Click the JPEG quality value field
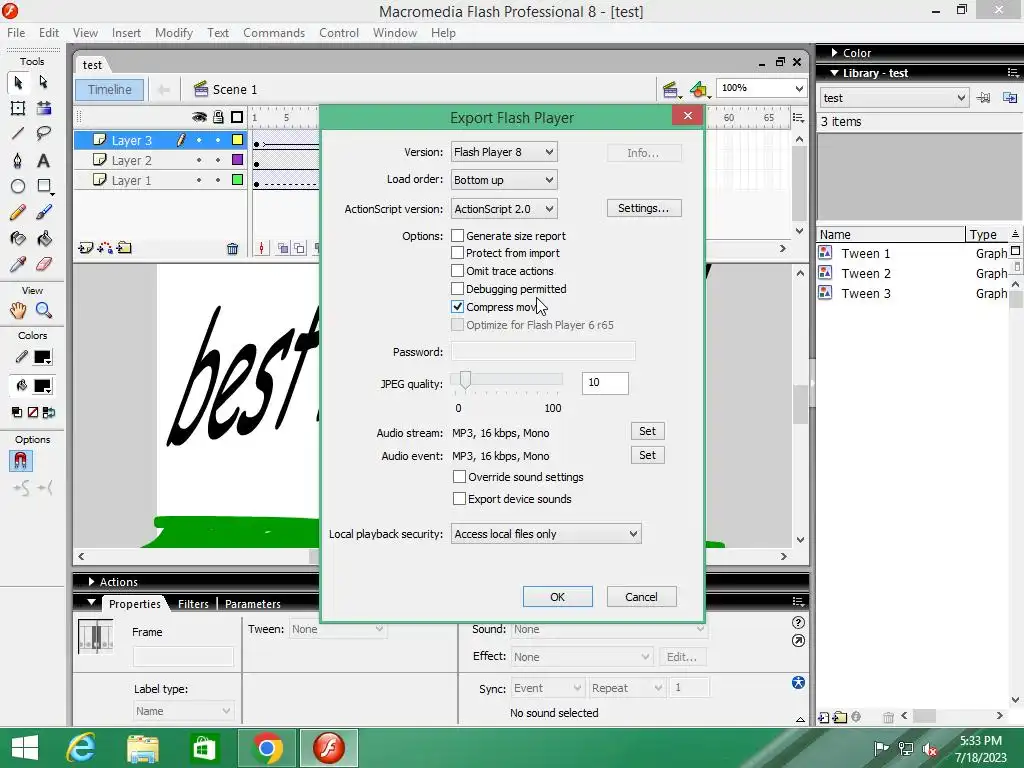This screenshot has height=768, width=1024. tap(605, 383)
